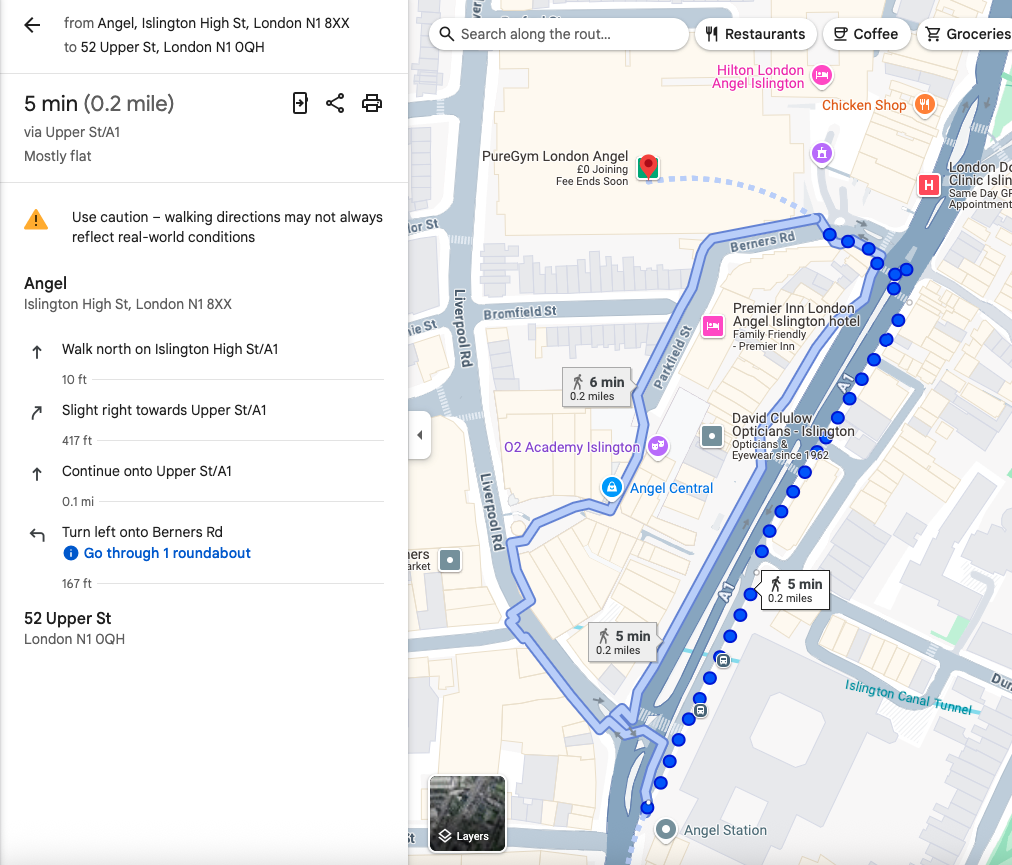
Task: Share the route via share icon
Action: pyautogui.click(x=335, y=103)
